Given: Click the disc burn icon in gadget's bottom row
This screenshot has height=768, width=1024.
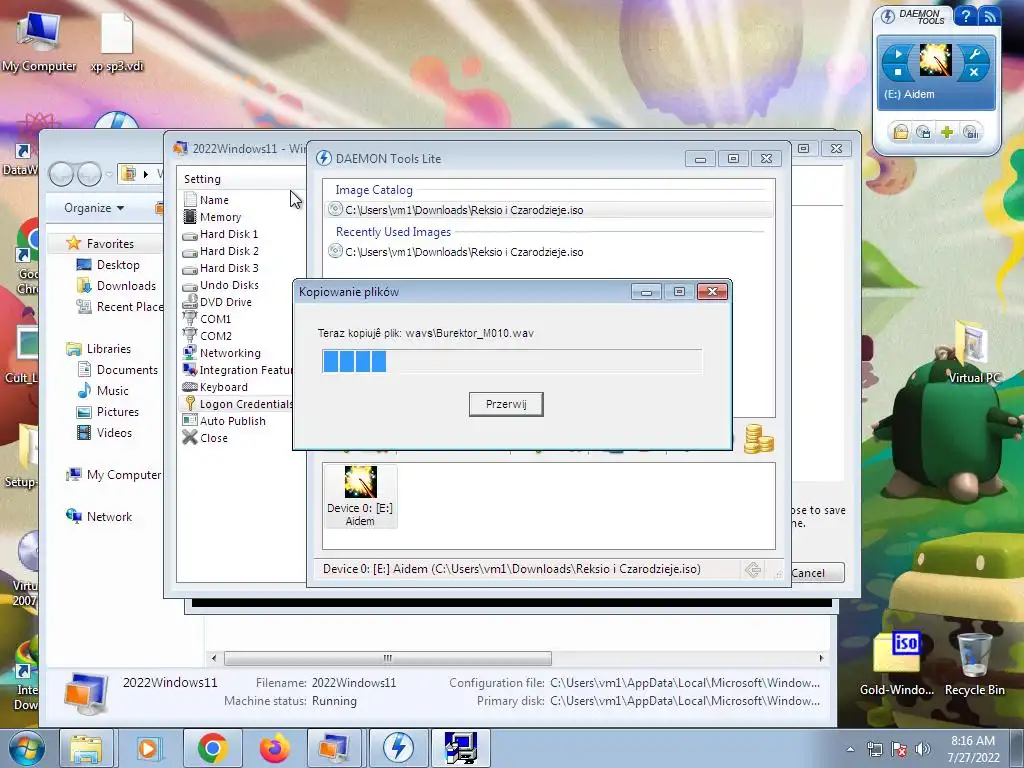Looking at the screenshot, I should point(971,133).
